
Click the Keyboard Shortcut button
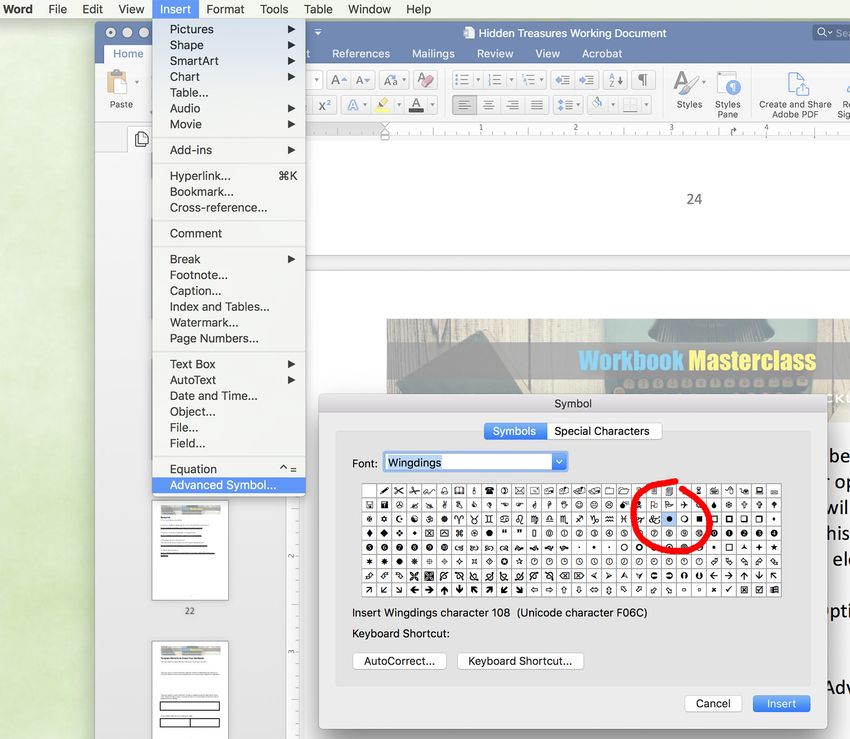point(520,661)
